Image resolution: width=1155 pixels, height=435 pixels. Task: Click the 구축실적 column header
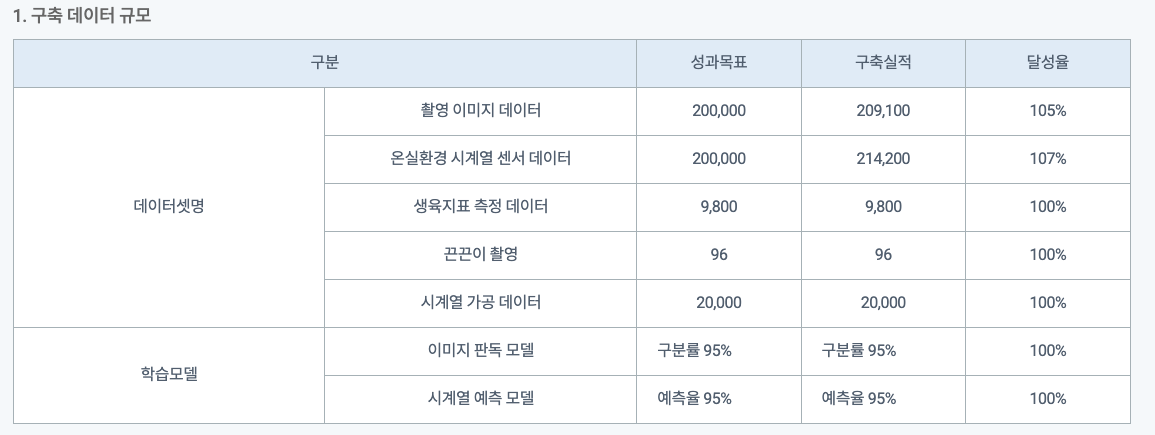883,63
